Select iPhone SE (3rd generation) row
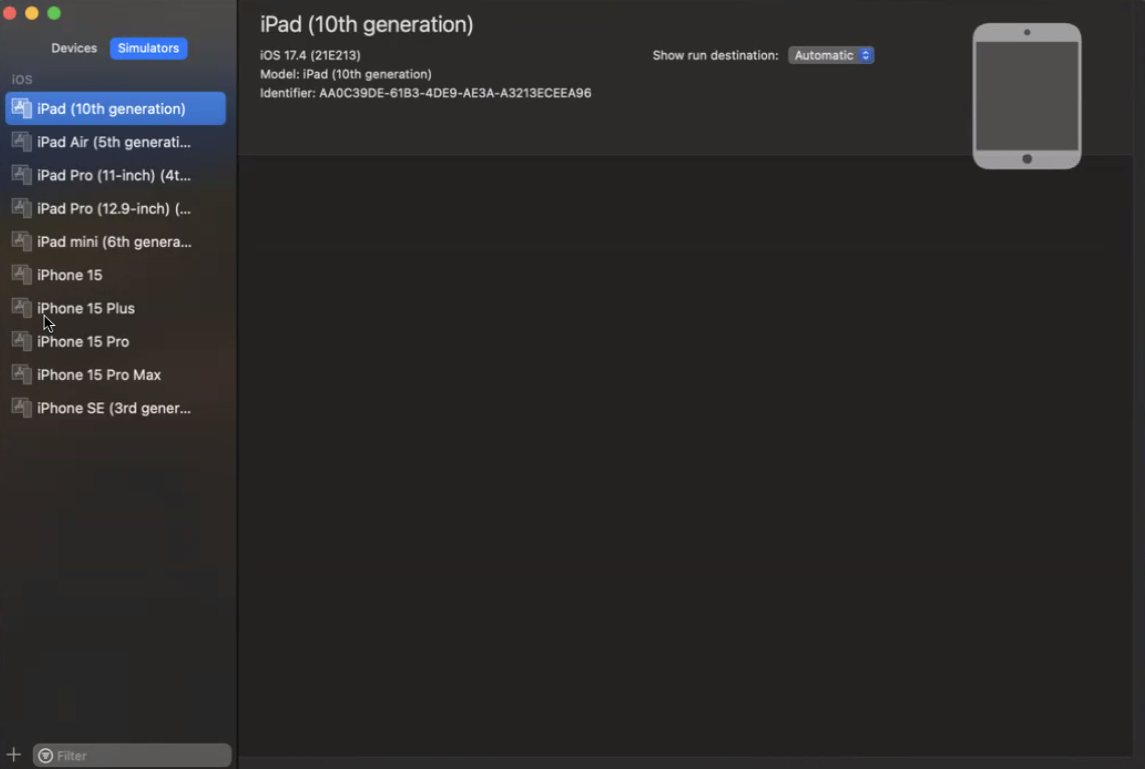Screen dimensions: 1145x769 click(115, 408)
